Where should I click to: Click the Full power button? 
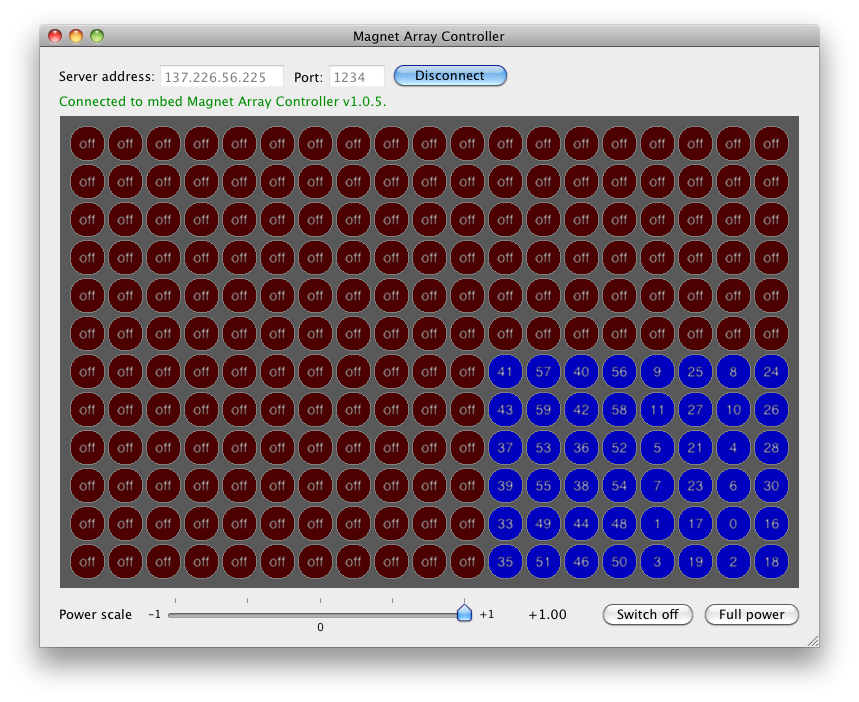coord(751,614)
